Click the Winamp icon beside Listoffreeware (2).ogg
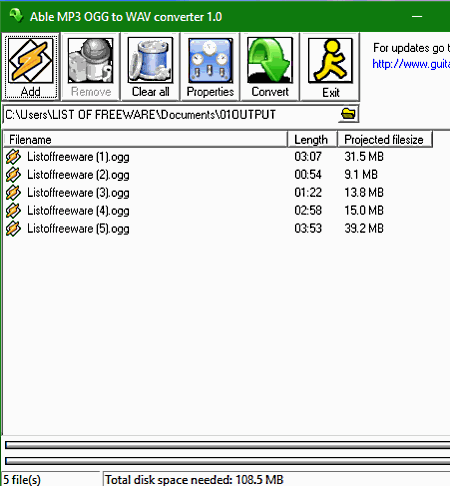The width and height of the screenshot is (450, 486). point(13,175)
